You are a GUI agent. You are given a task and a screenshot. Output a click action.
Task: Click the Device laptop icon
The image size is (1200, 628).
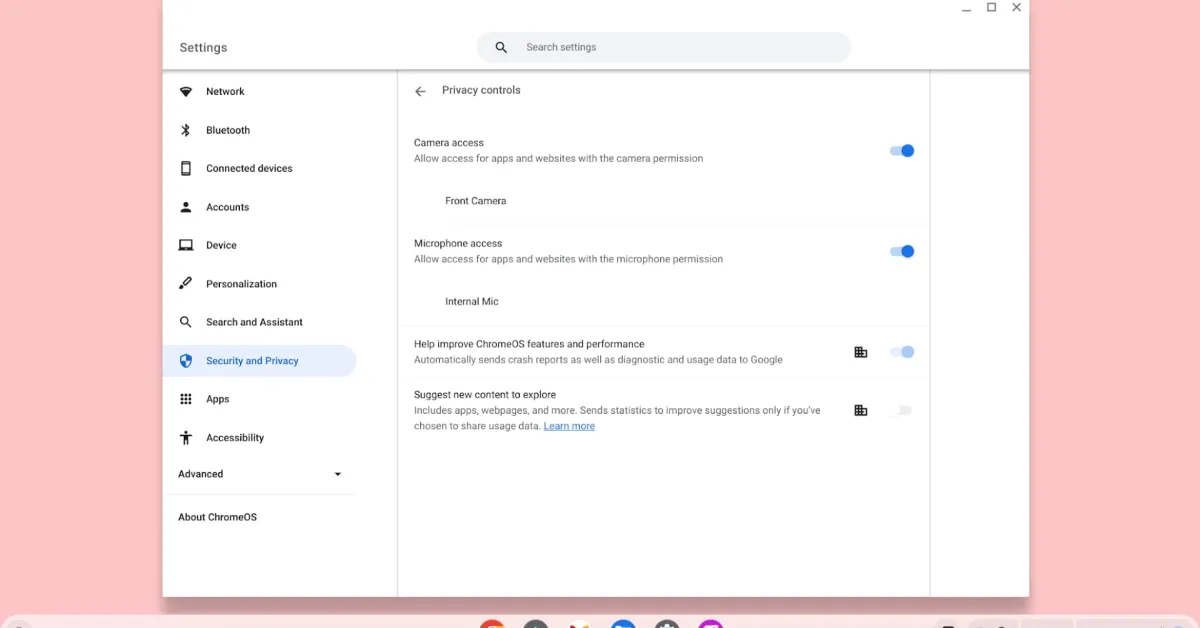tap(186, 245)
